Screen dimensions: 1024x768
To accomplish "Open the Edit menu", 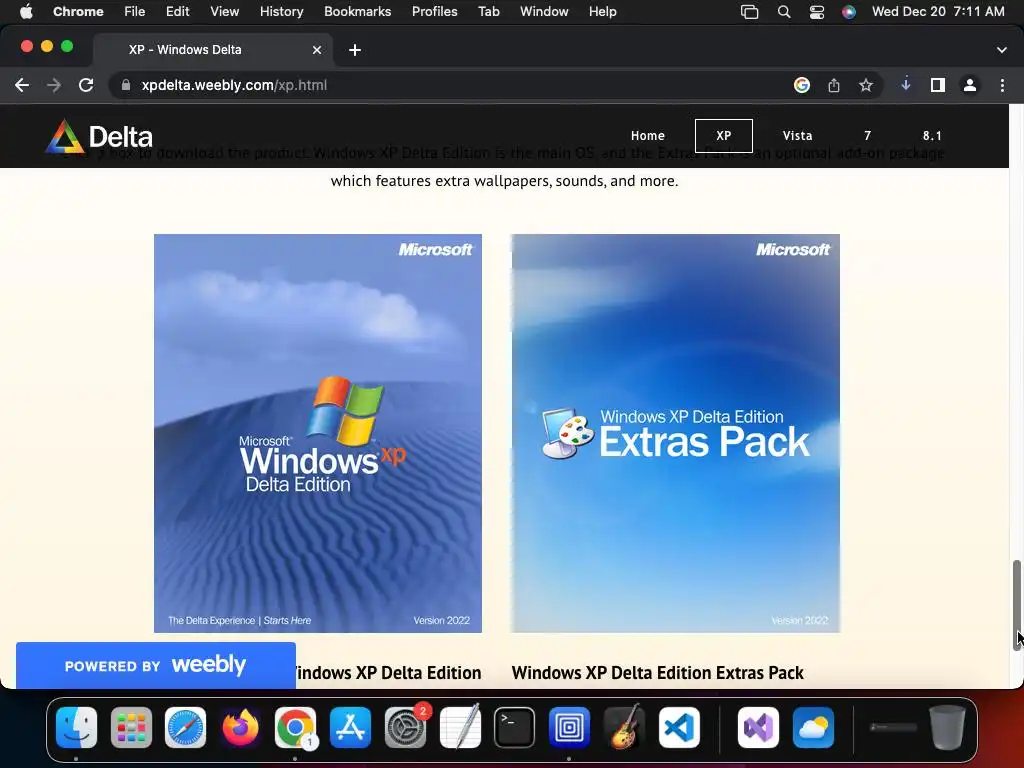I will 177,12.
